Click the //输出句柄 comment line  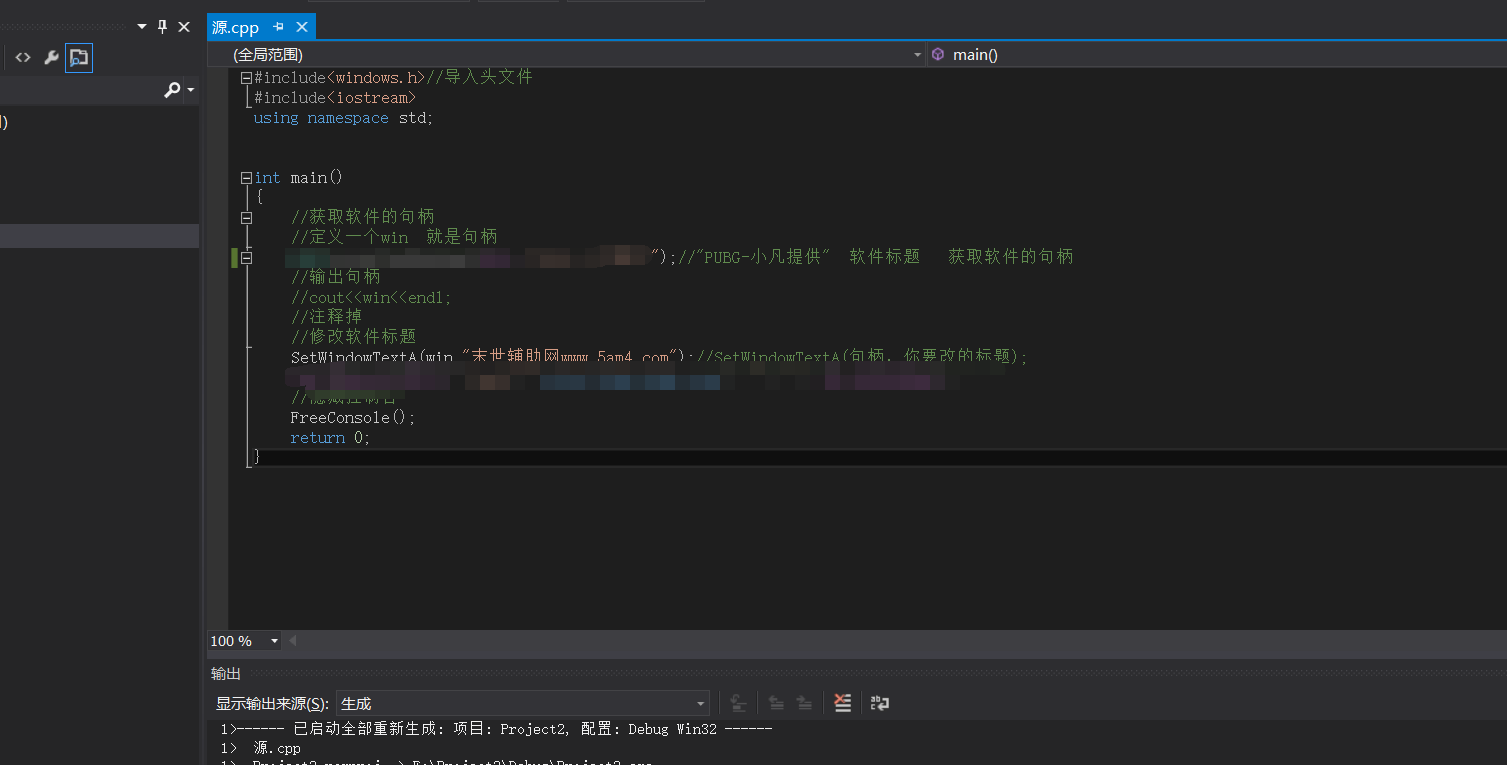coord(335,277)
